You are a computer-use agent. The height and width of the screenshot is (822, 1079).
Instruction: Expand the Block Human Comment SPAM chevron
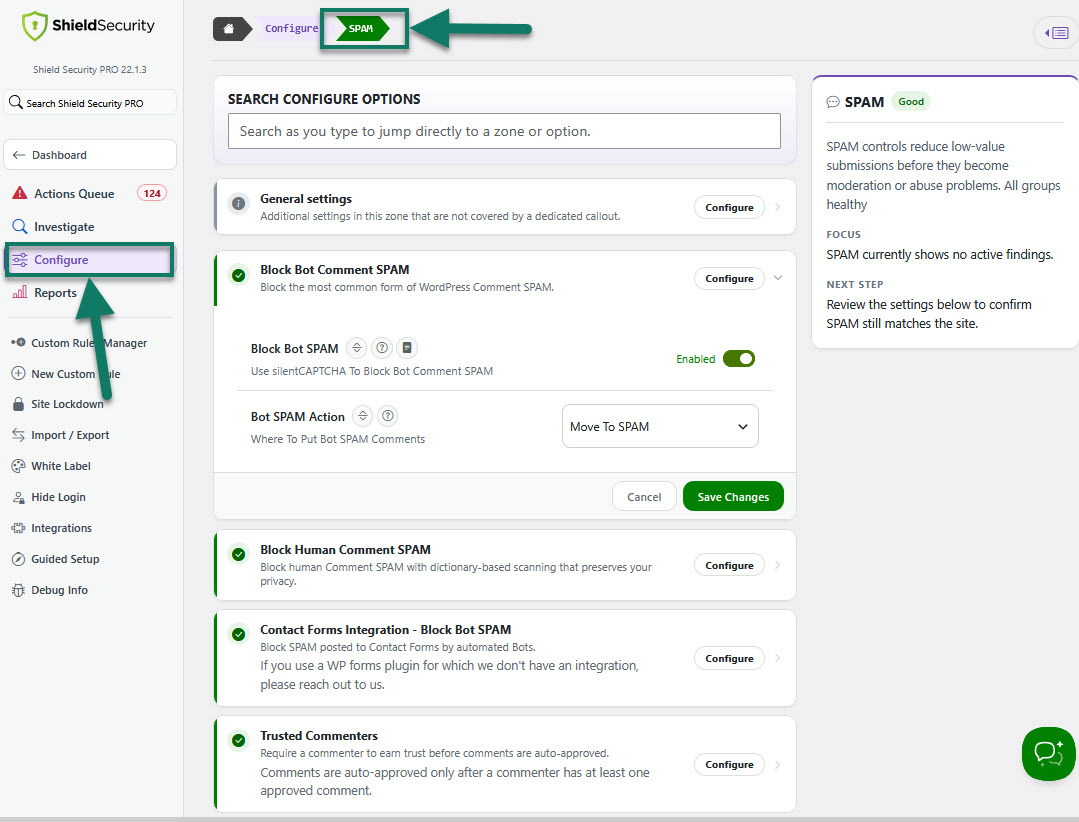778,565
